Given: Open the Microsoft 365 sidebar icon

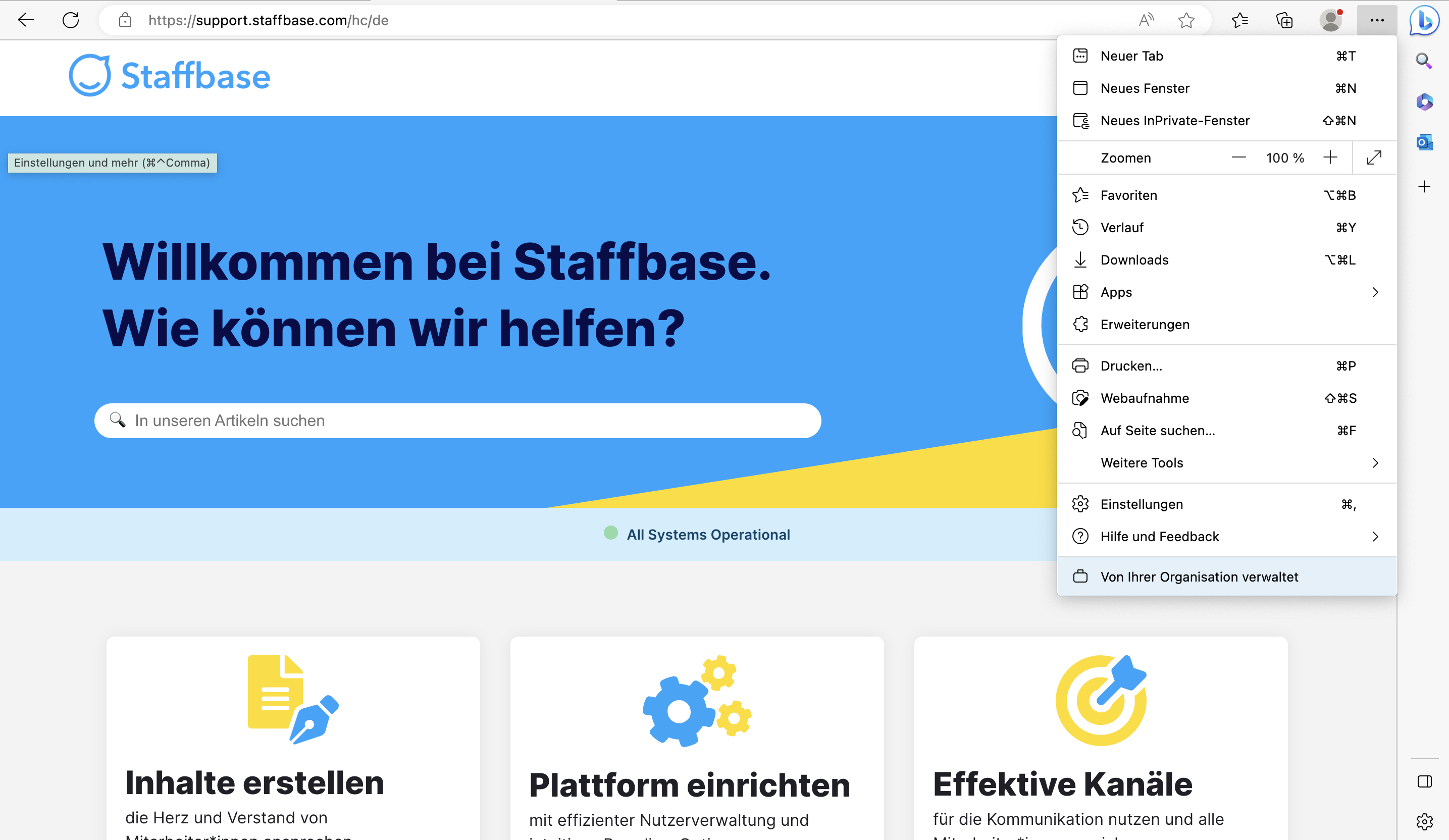Looking at the screenshot, I should pyautogui.click(x=1424, y=102).
